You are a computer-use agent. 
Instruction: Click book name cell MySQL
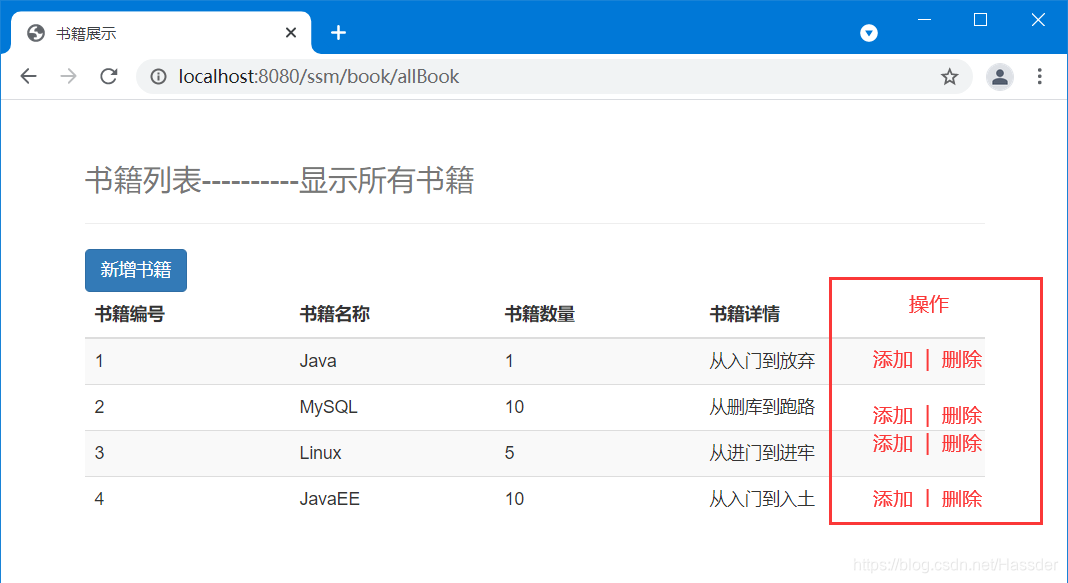pos(328,407)
